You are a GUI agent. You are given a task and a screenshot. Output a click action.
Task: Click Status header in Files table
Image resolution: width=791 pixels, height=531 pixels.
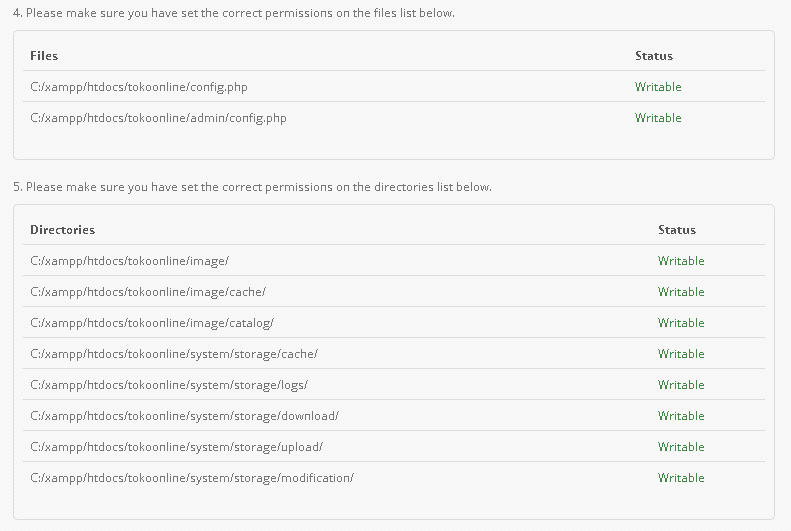pos(654,56)
